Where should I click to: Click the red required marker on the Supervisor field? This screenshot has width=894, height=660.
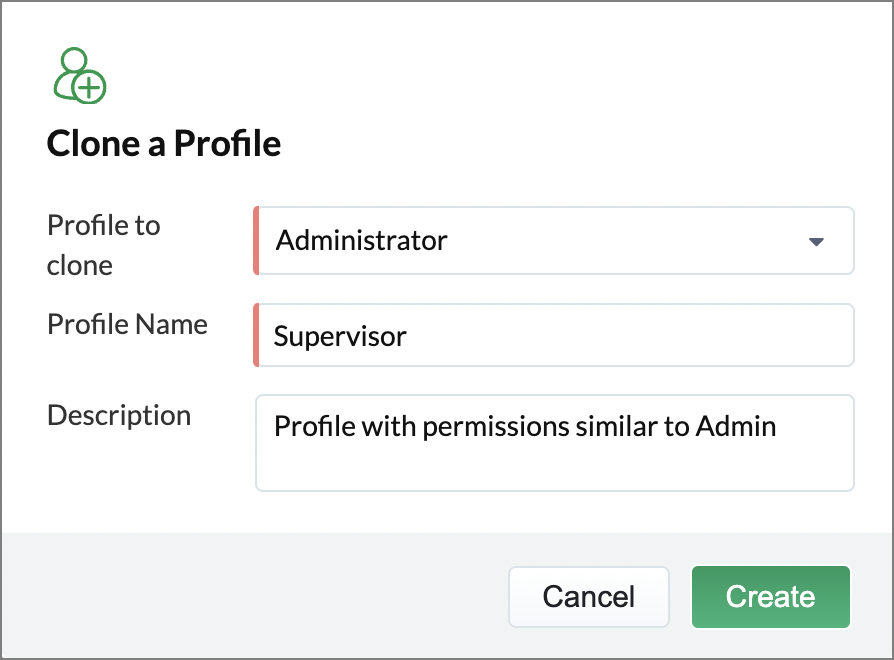point(257,335)
